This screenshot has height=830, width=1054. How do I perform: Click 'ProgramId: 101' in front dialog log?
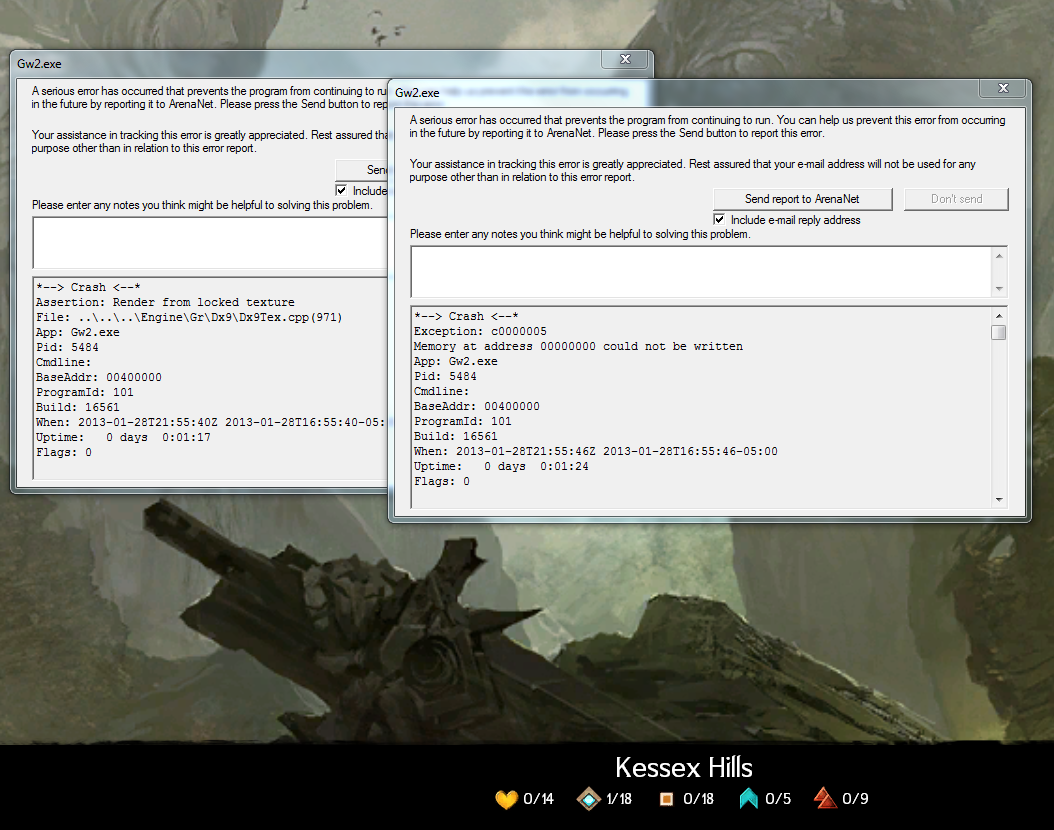pos(462,421)
